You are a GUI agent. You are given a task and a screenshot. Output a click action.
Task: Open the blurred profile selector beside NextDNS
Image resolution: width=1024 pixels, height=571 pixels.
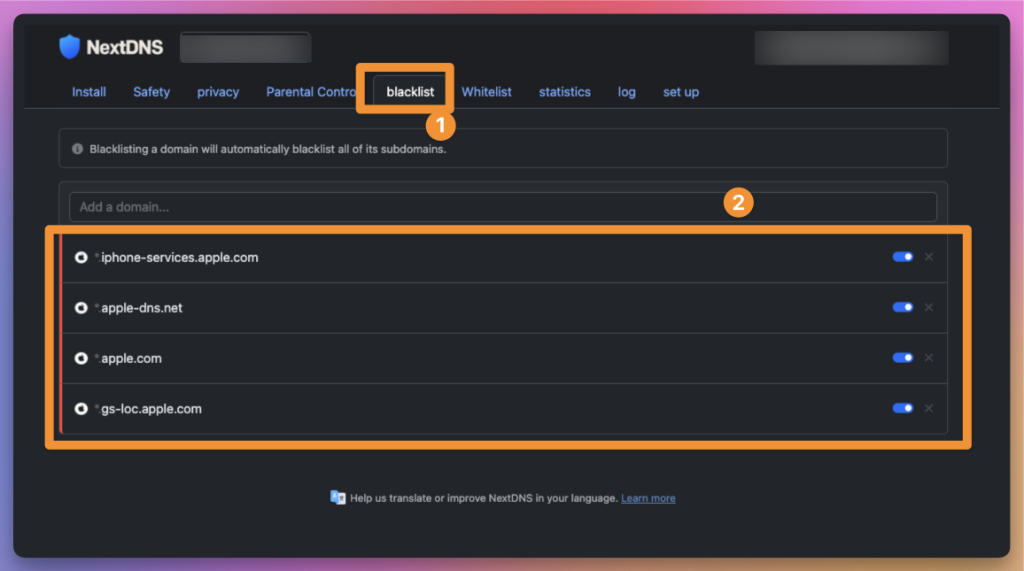(246, 48)
